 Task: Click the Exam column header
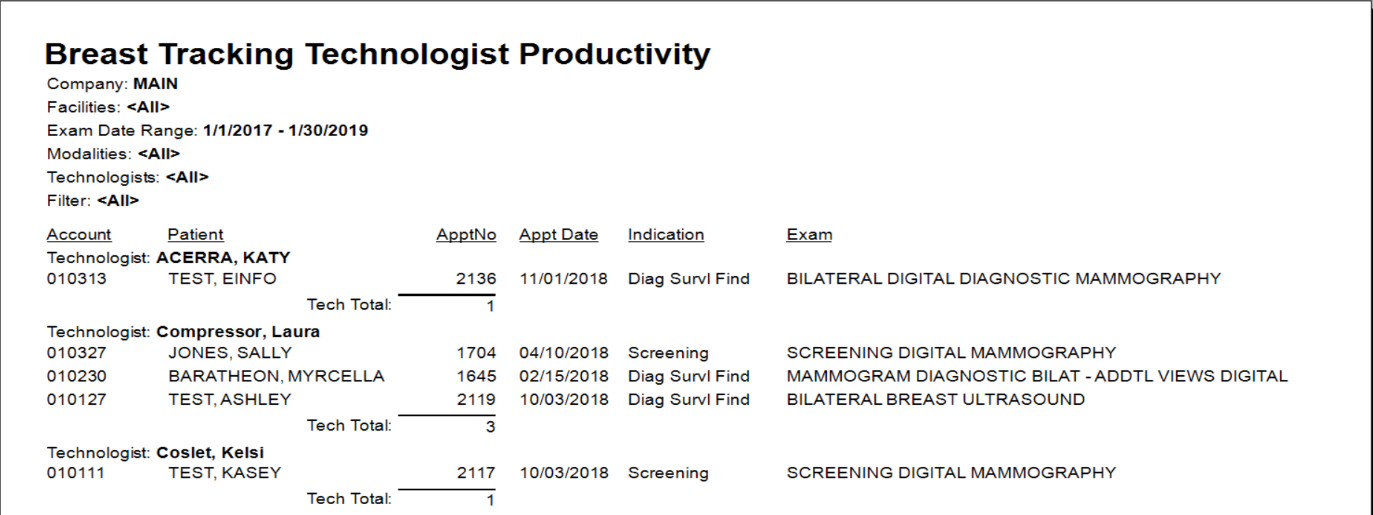809,235
